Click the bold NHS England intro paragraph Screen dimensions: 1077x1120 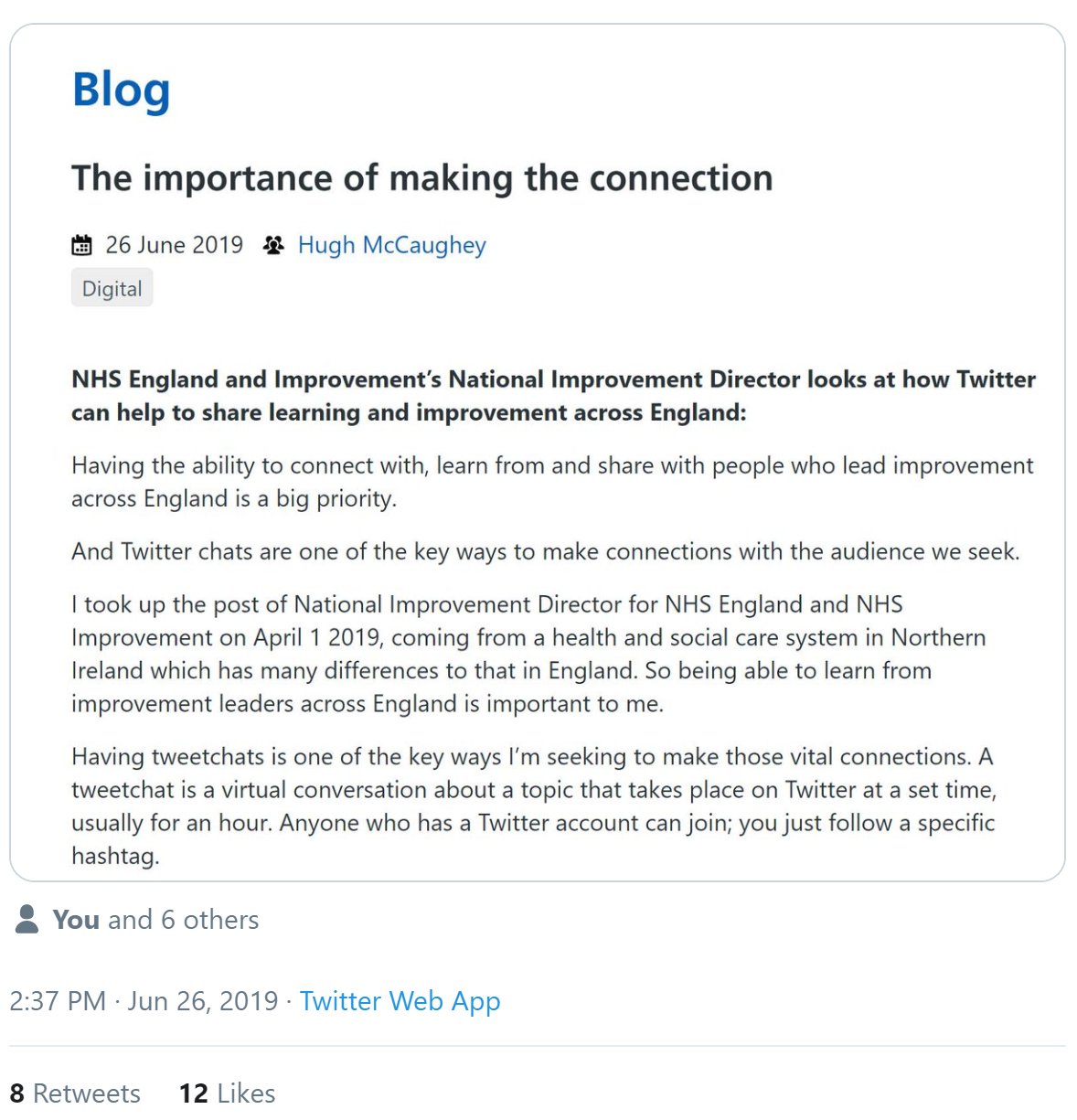coord(553,396)
